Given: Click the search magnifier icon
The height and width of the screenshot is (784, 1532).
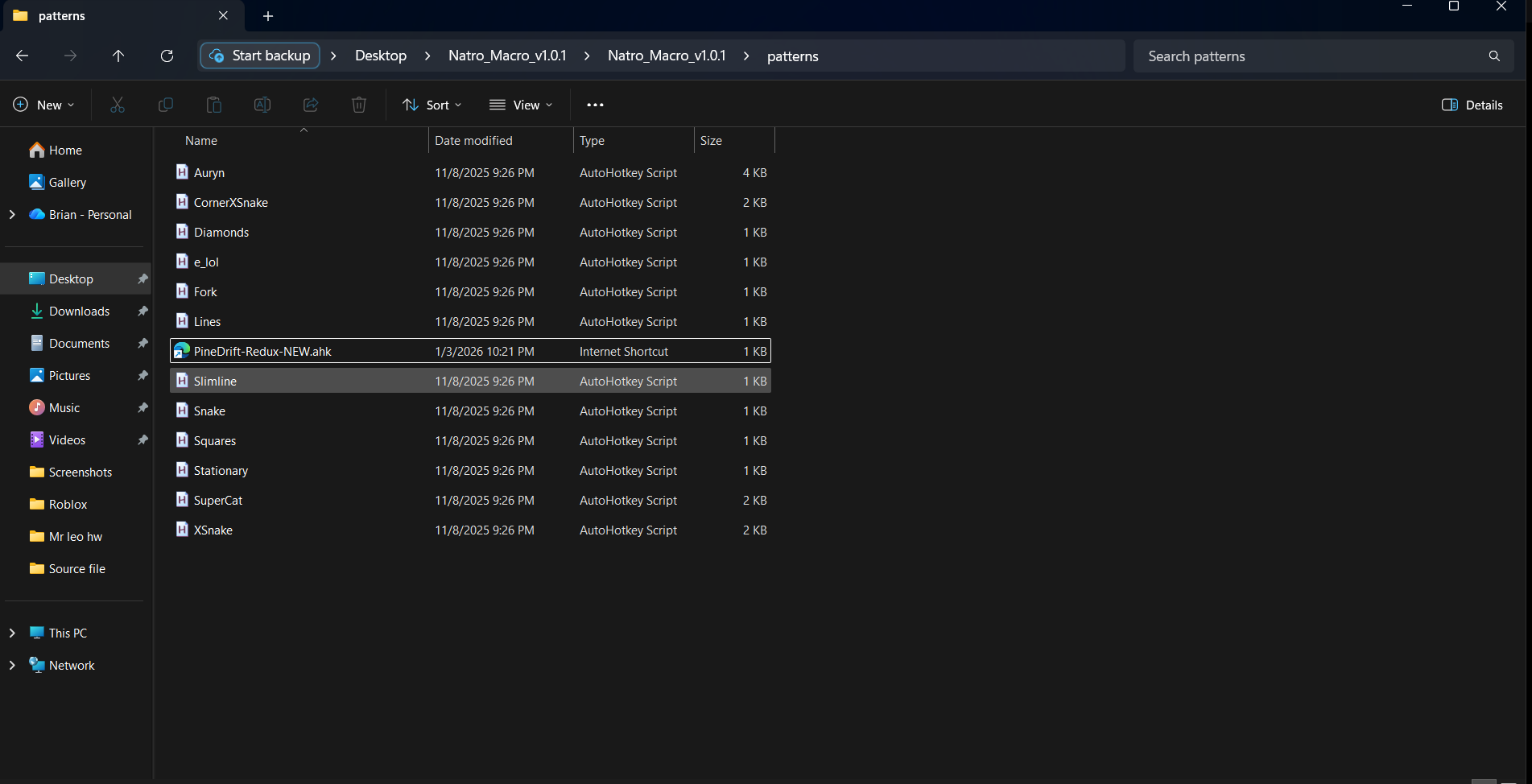Looking at the screenshot, I should click(x=1494, y=56).
